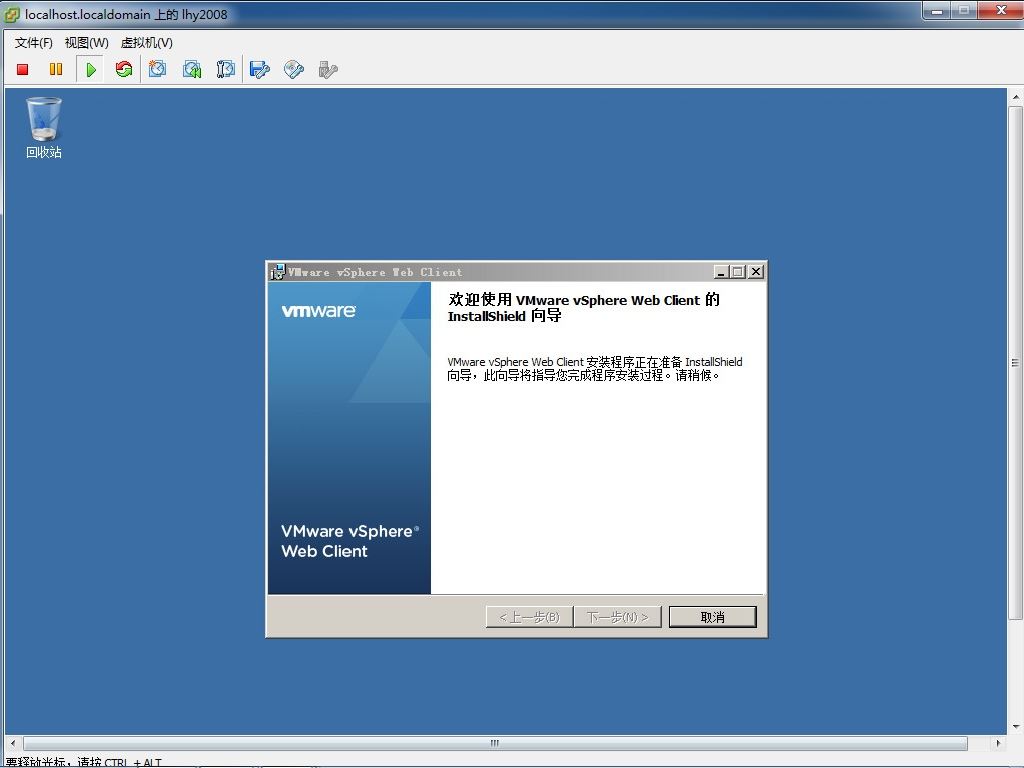1024x768 pixels.
Task: Click the vertical scrollbar thumb
Action: tap(1015, 362)
